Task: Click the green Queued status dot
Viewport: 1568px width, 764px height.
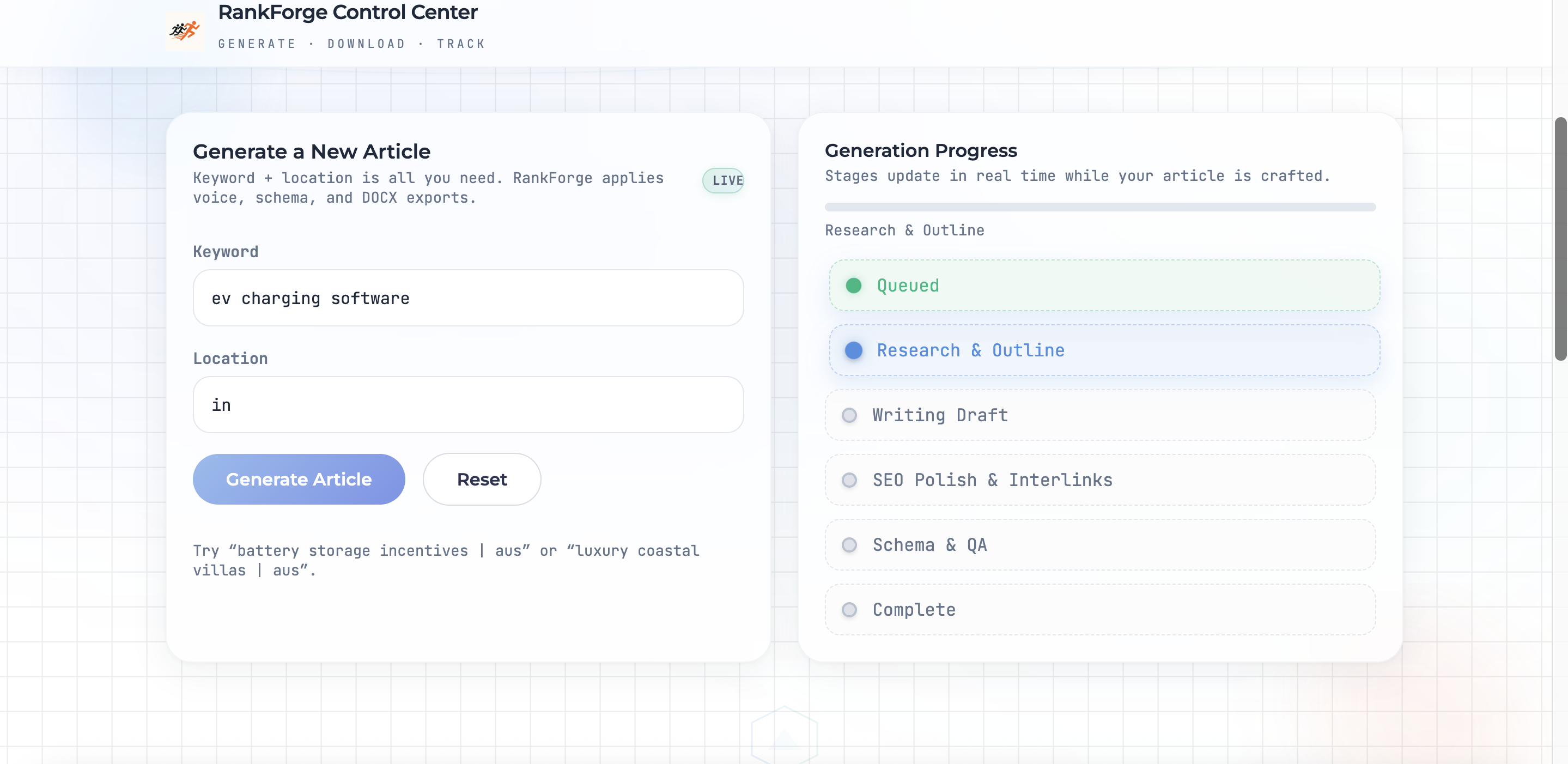Action: 853,286
